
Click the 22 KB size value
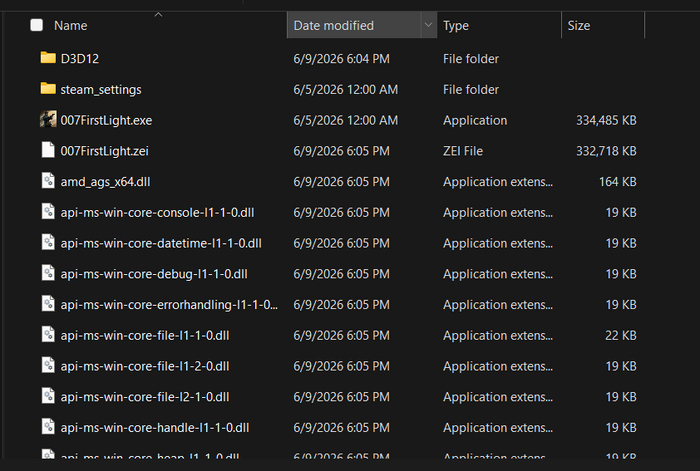coord(621,336)
